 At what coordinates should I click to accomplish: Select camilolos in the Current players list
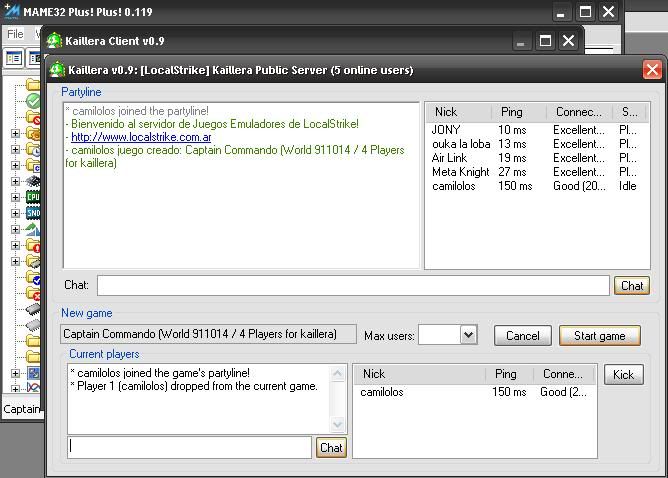(x=382, y=392)
